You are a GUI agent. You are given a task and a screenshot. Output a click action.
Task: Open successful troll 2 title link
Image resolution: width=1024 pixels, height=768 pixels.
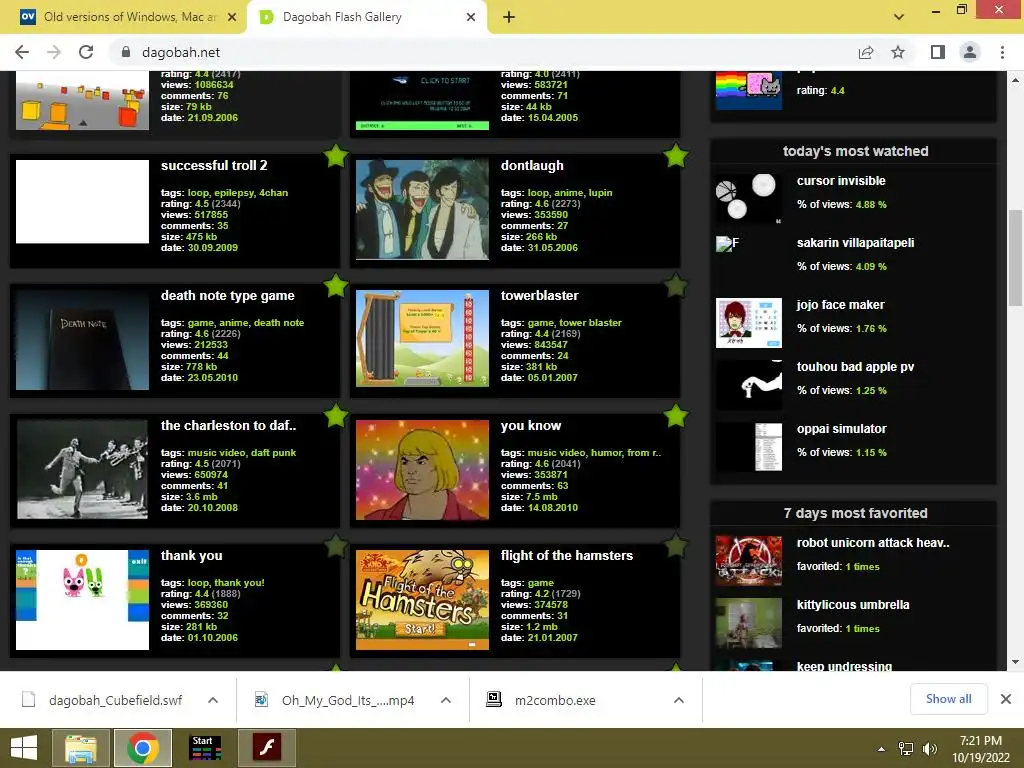214,166
